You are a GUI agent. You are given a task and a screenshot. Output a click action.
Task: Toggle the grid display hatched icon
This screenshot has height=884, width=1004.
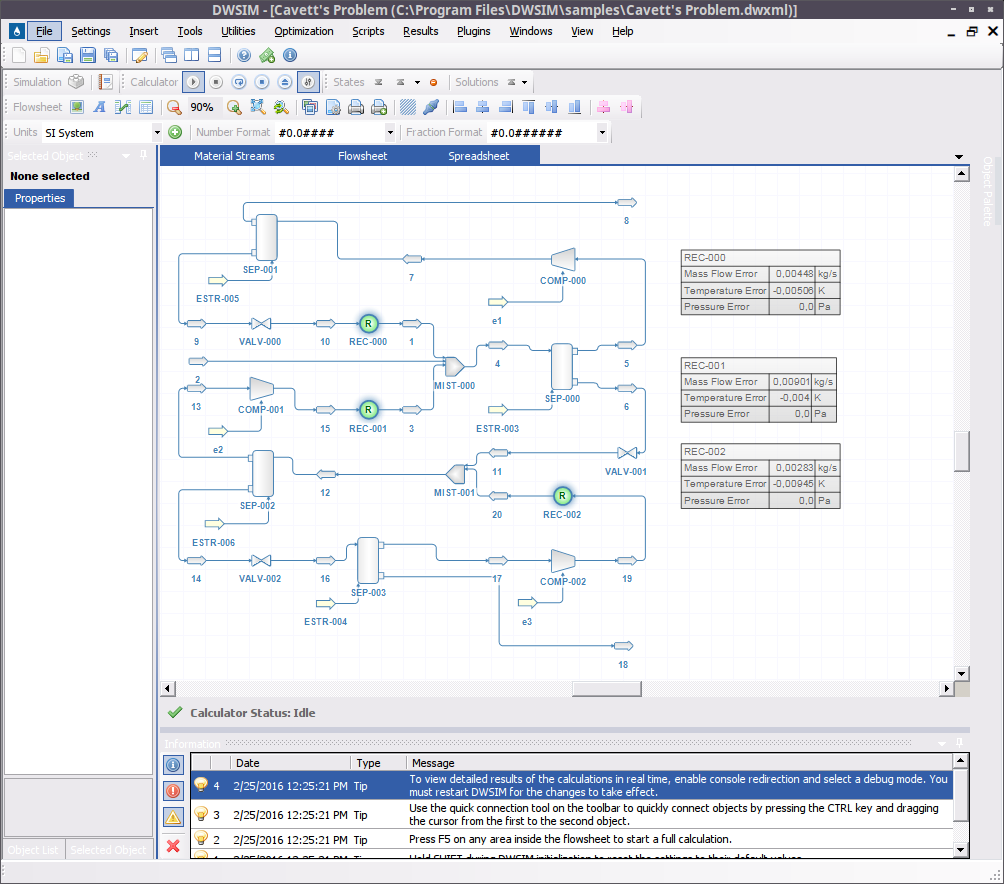pyautogui.click(x=407, y=107)
